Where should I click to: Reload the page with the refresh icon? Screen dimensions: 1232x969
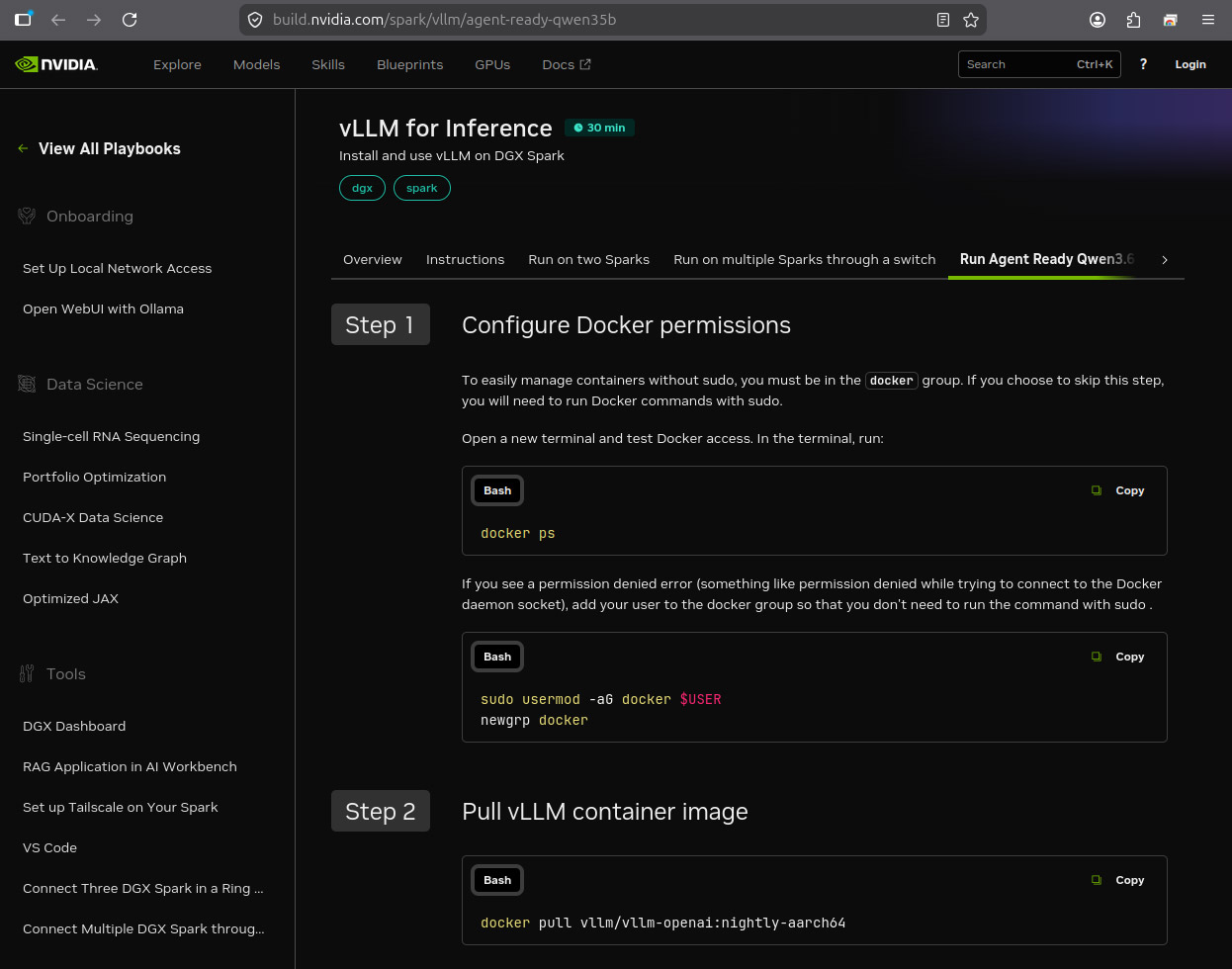click(130, 20)
